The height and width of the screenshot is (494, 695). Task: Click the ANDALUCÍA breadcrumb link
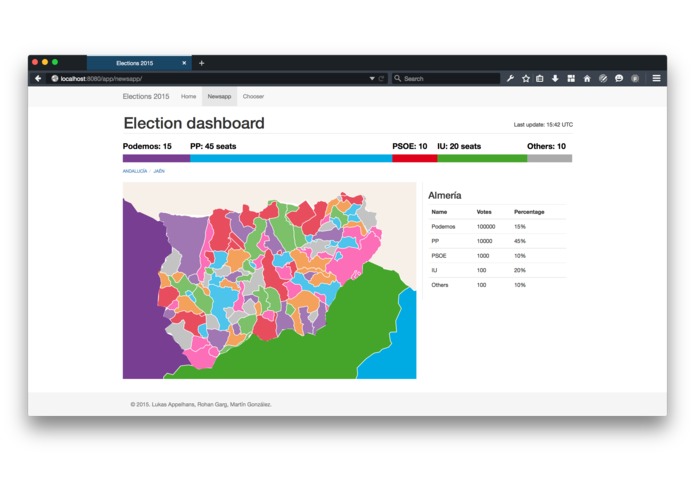coord(135,171)
